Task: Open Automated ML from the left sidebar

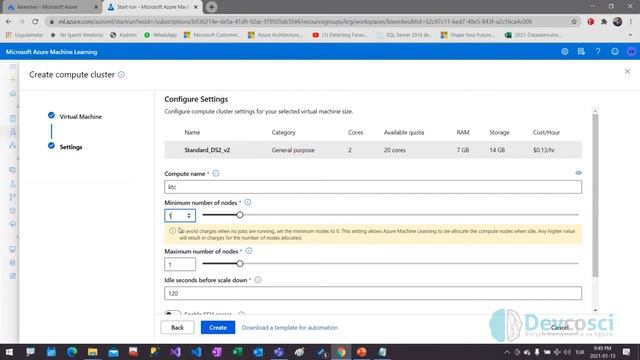Action: [x=13, y=131]
